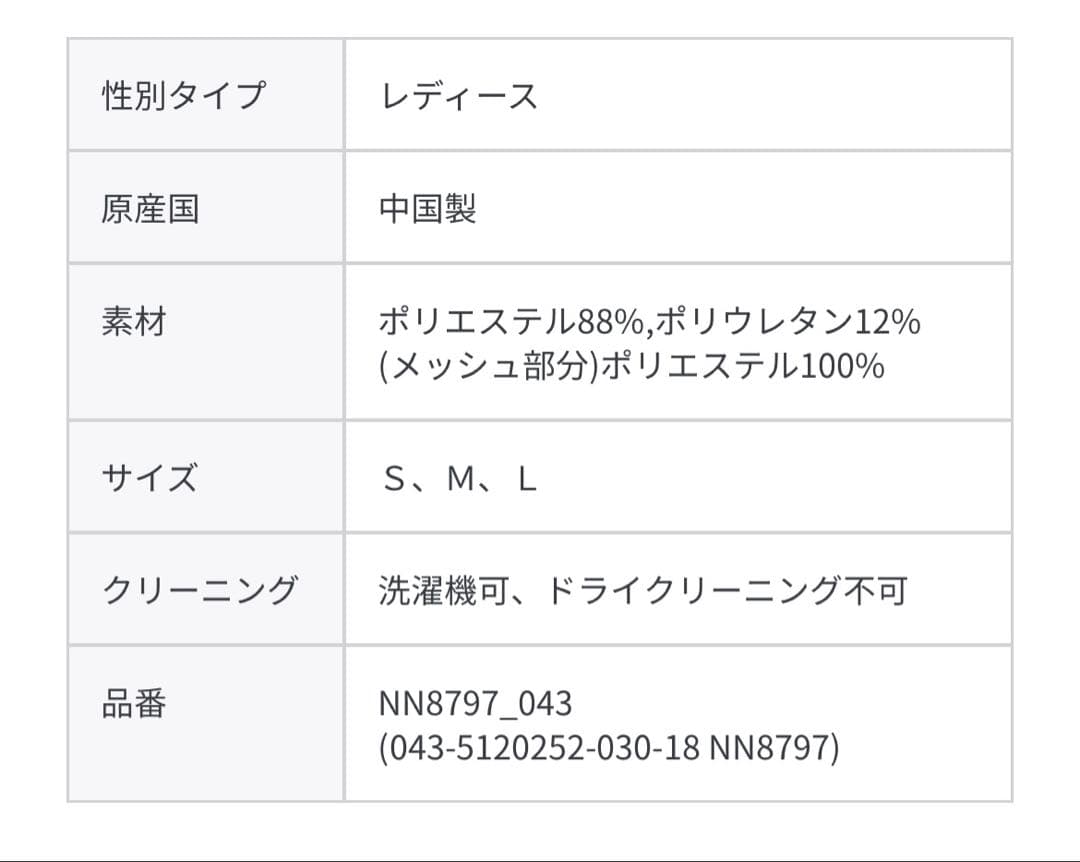Click the 原産国 row label
1080x862 pixels.
tap(150, 209)
